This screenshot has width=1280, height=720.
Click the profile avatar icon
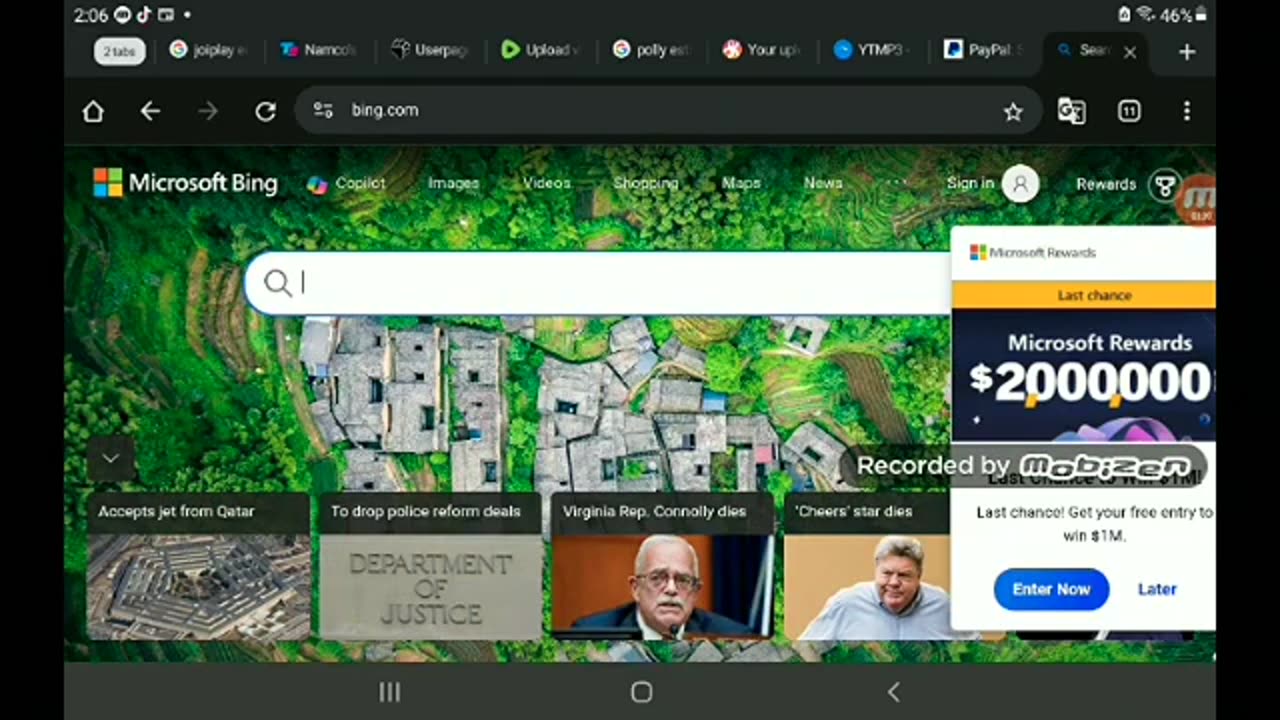(x=1021, y=184)
